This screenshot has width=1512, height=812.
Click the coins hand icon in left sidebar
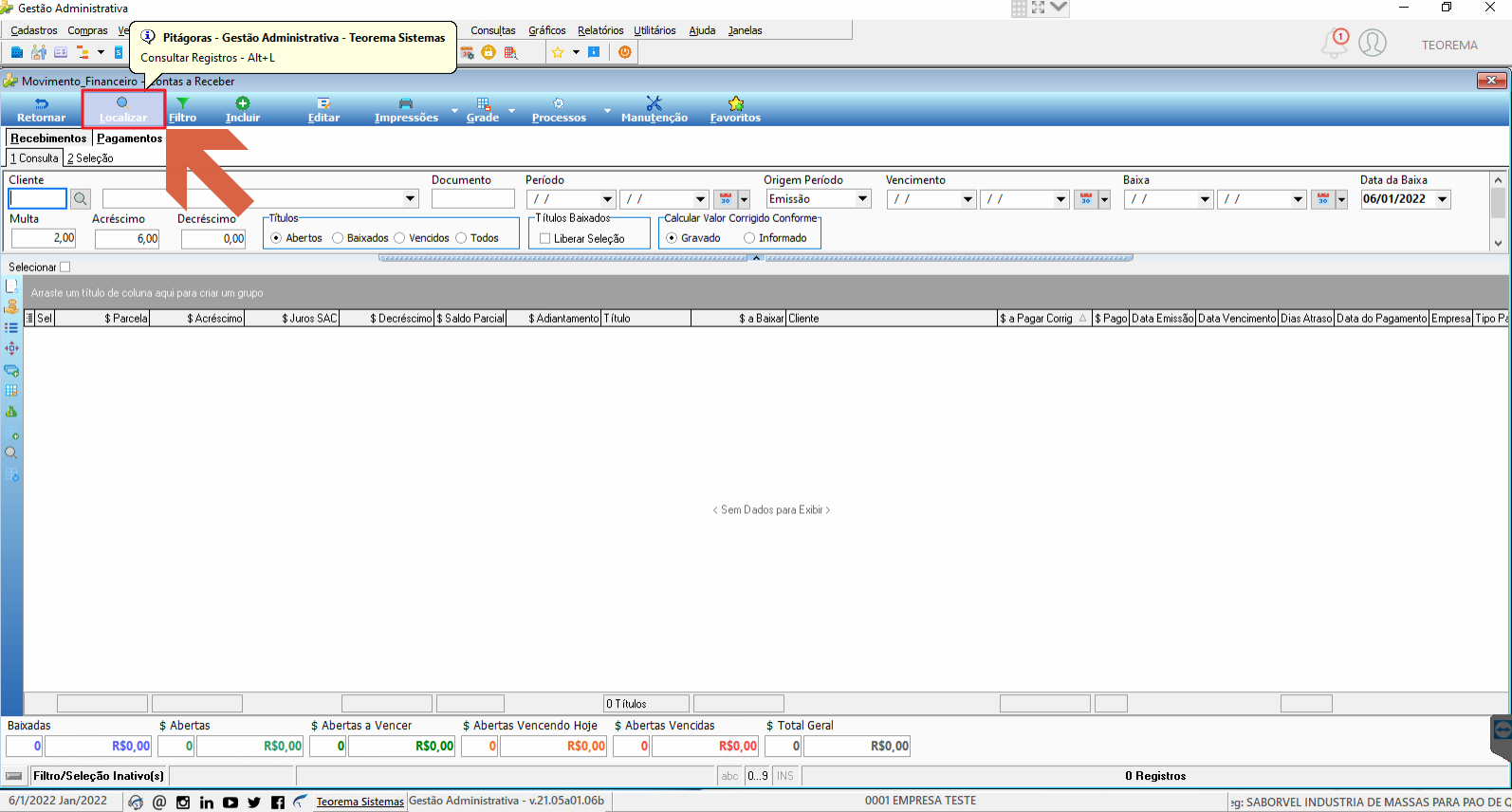(x=11, y=306)
